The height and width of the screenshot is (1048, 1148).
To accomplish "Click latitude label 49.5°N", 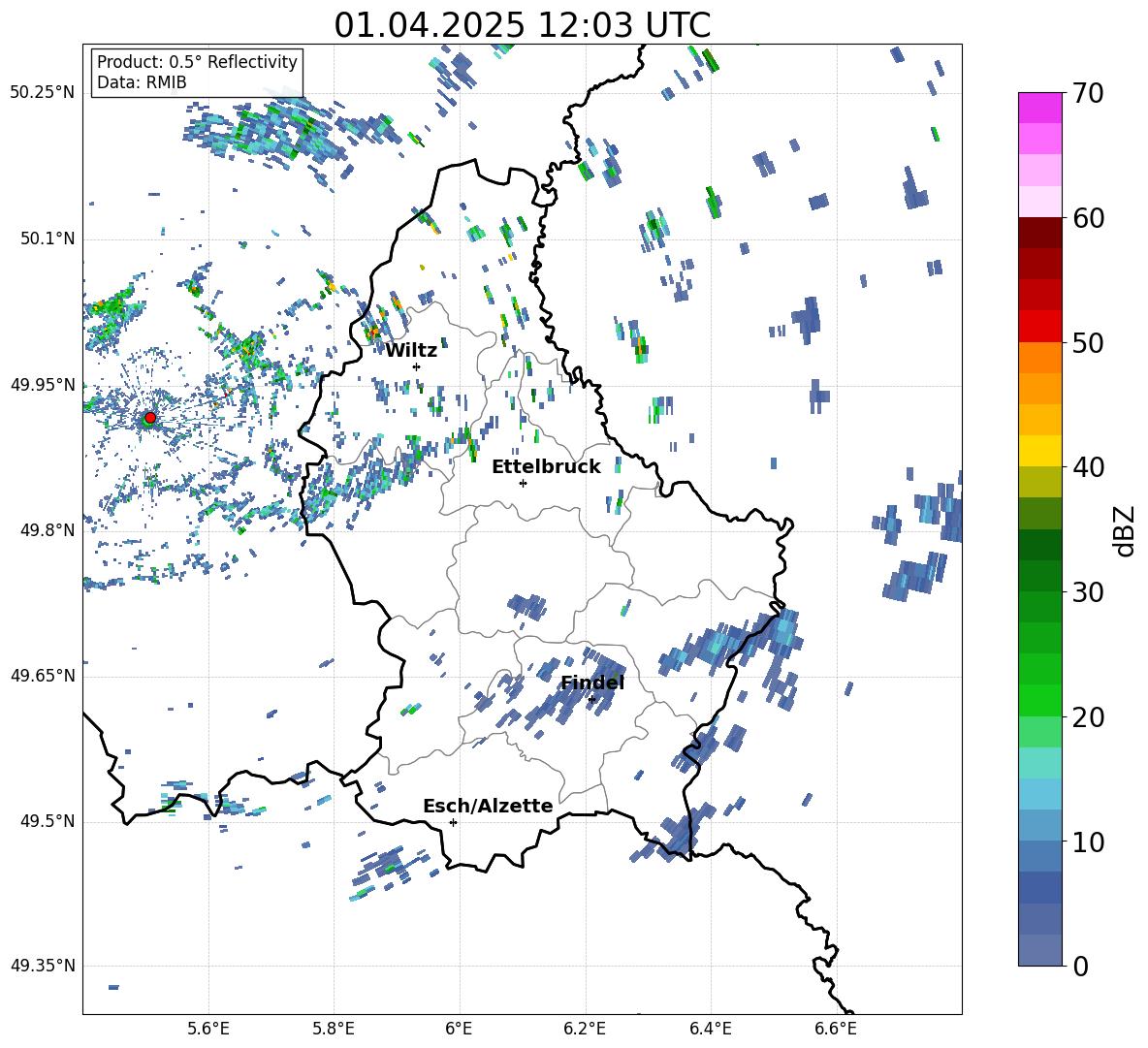I will coord(48,821).
